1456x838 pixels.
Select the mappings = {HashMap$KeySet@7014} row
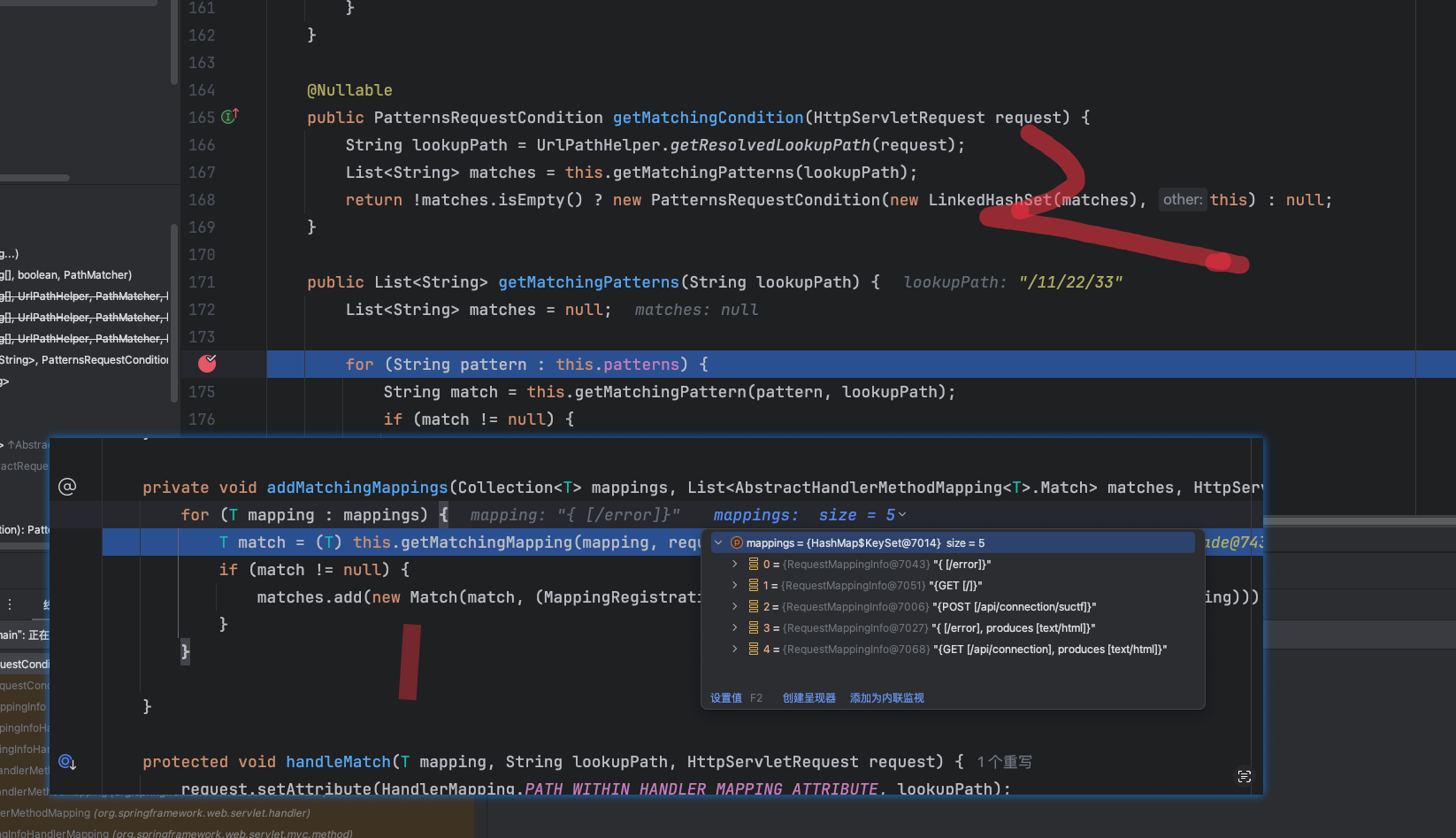(x=953, y=543)
